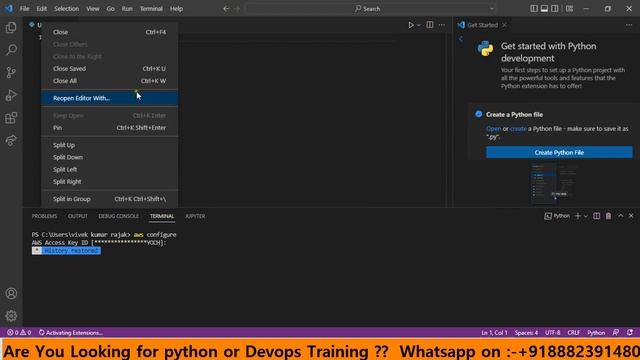Toggle Secondary Side Bar layout icon

(x=555, y=9)
